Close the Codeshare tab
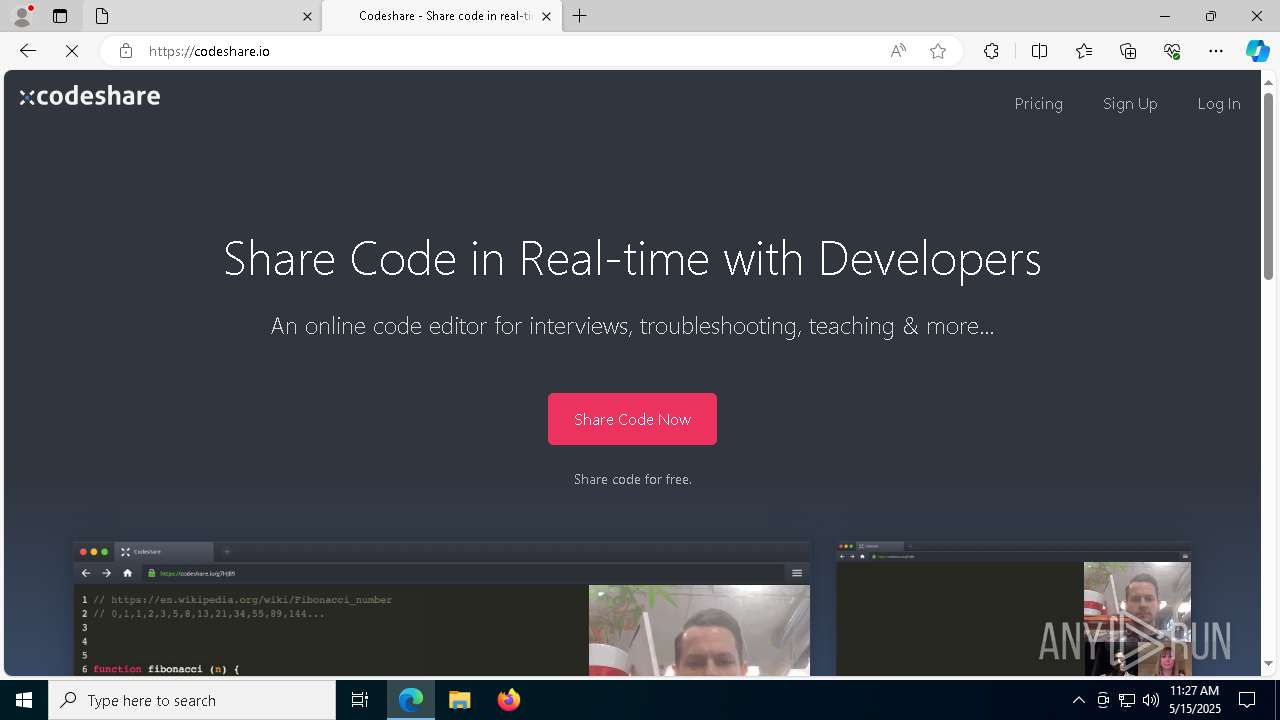1280x720 pixels. pyautogui.click(x=546, y=16)
